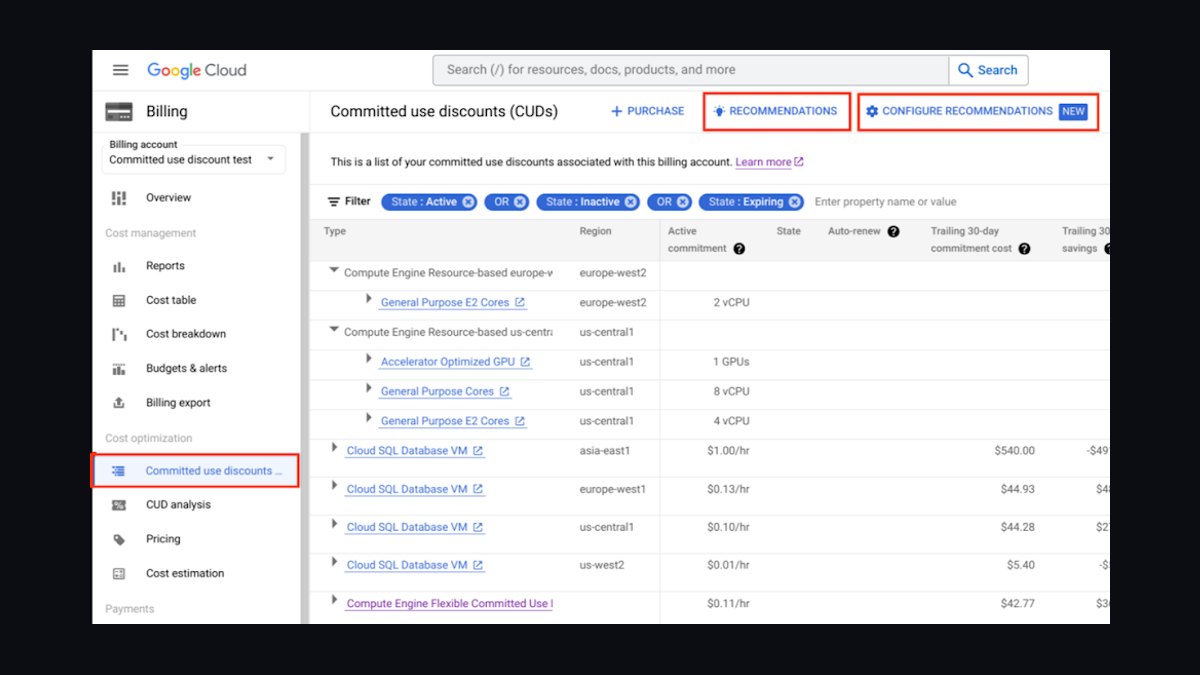Viewport: 1200px width, 675px height.
Task: Open Compute Engine Flexible Committed Use link
Action: [449, 604]
